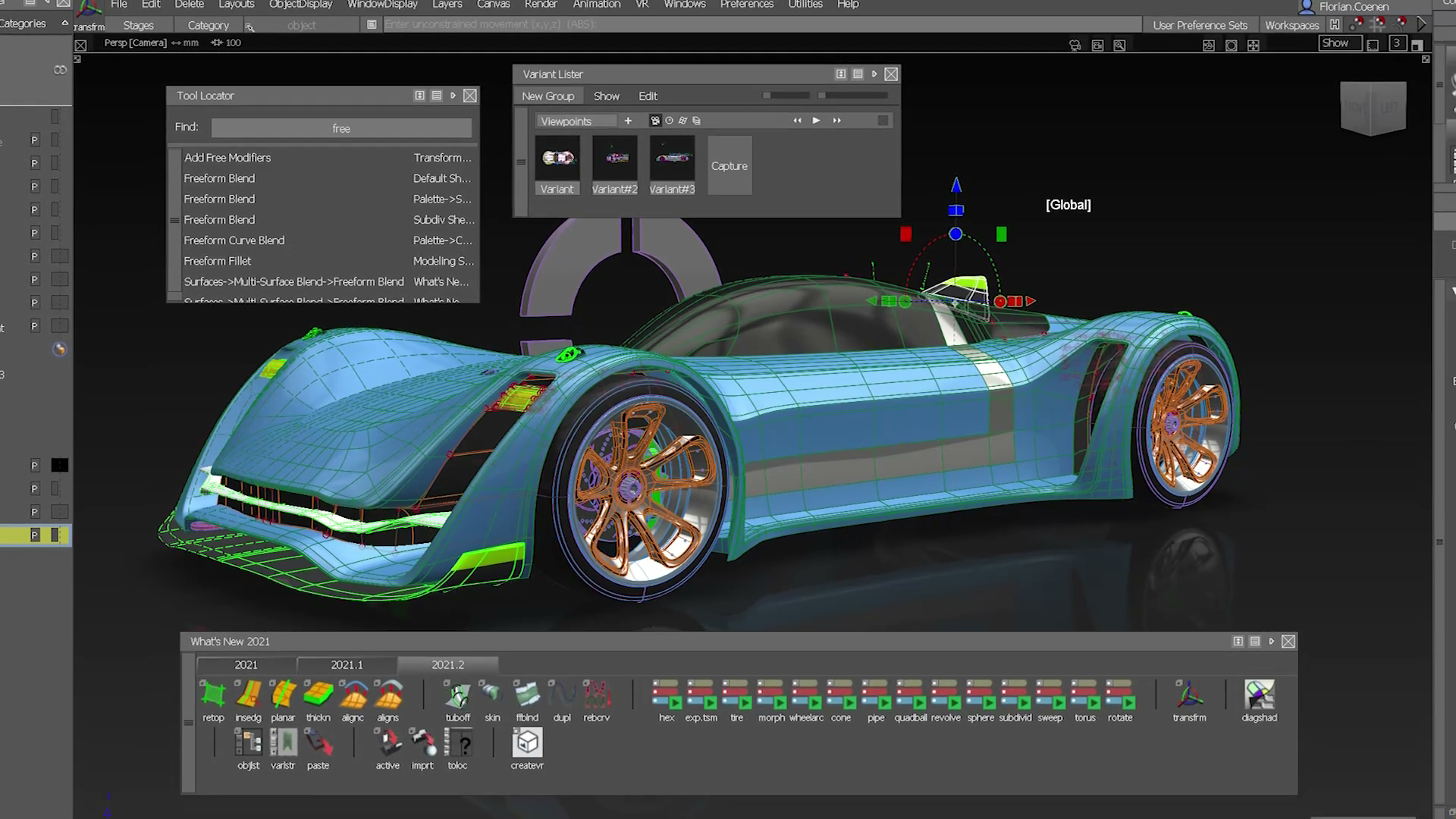The image size is (1456, 819).
Task: Select the planar tool icon
Action: point(283,695)
